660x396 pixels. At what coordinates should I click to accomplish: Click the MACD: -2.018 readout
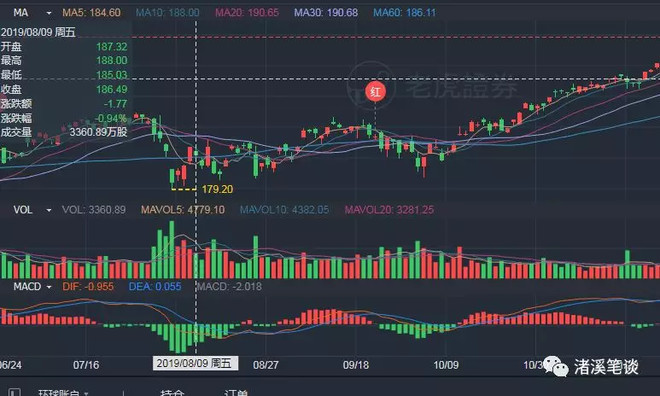point(229,287)
